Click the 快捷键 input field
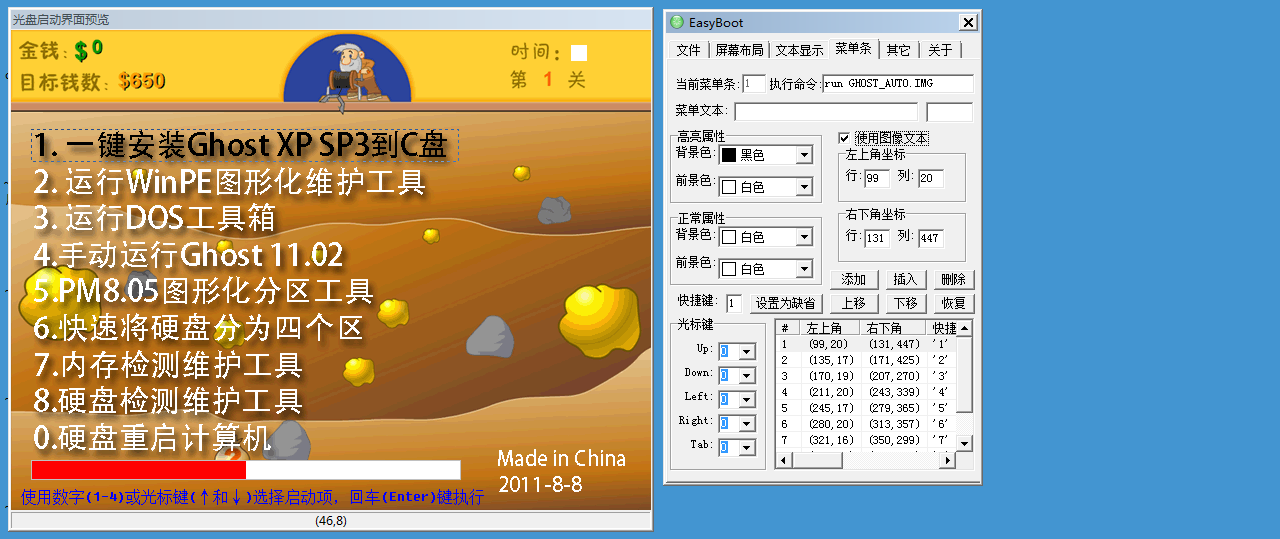1280x539 pixels. pos(734,303)
